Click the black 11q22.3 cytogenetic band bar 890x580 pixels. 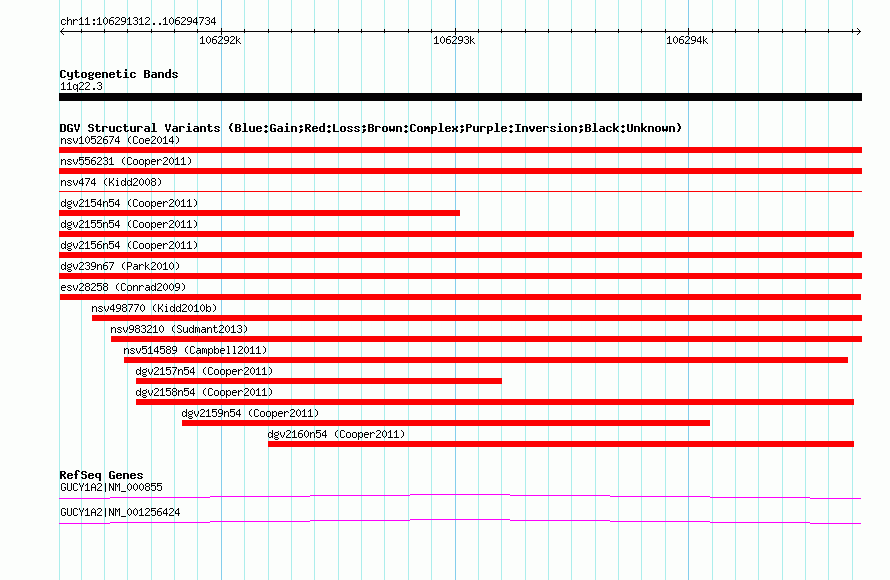pyautogui.click(x=460, y=97)
